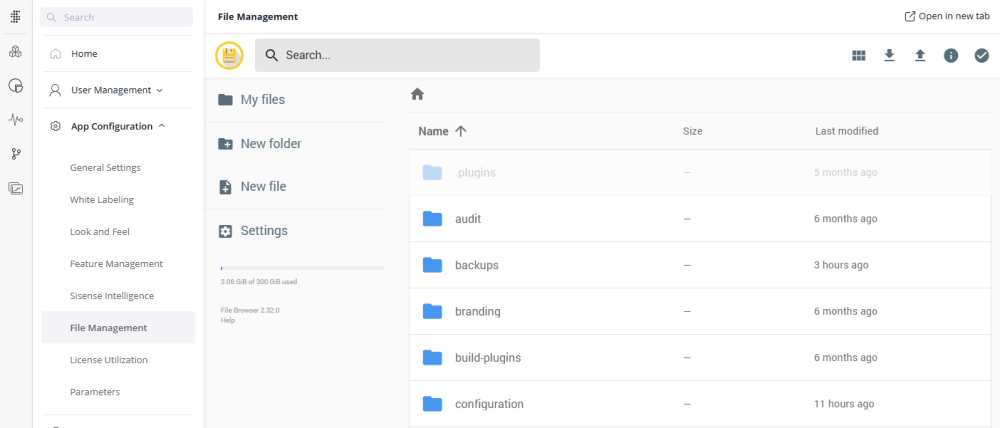The height and width of the screenshot is (428, 1000).
Task: Toggle the select multiple checkmark icon
Action: [x=981, y=56]
